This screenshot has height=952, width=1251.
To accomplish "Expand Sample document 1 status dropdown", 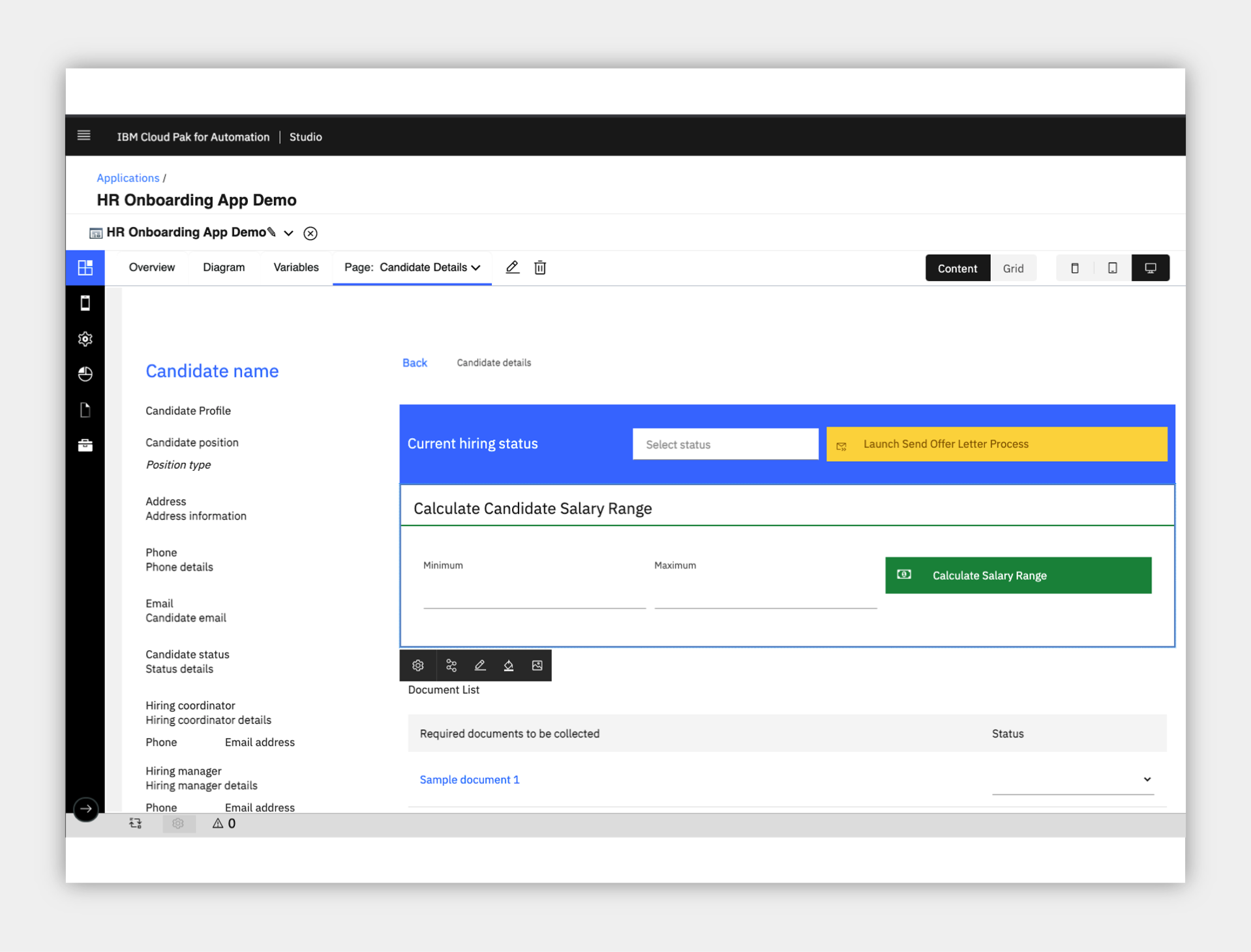I will pyautogui.click(x=1073, y=780).
